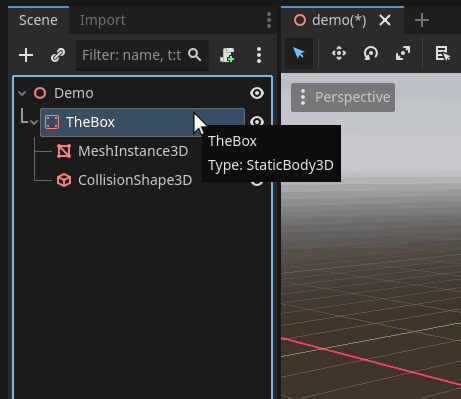Attach a script with the scroll-plus icon
The width and height of the screenshot is (461, 399).
227,55
